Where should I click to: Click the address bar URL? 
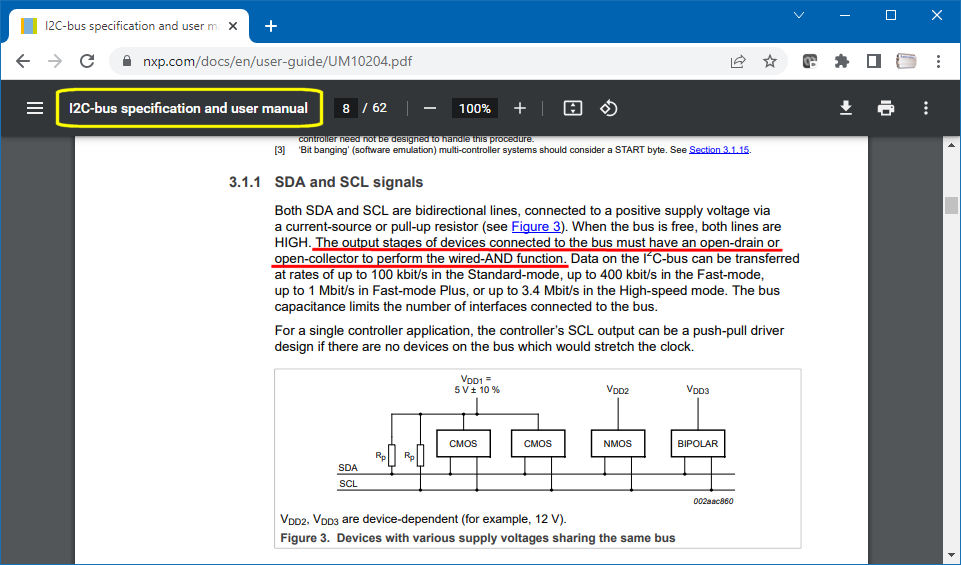(x=277, y=61)
